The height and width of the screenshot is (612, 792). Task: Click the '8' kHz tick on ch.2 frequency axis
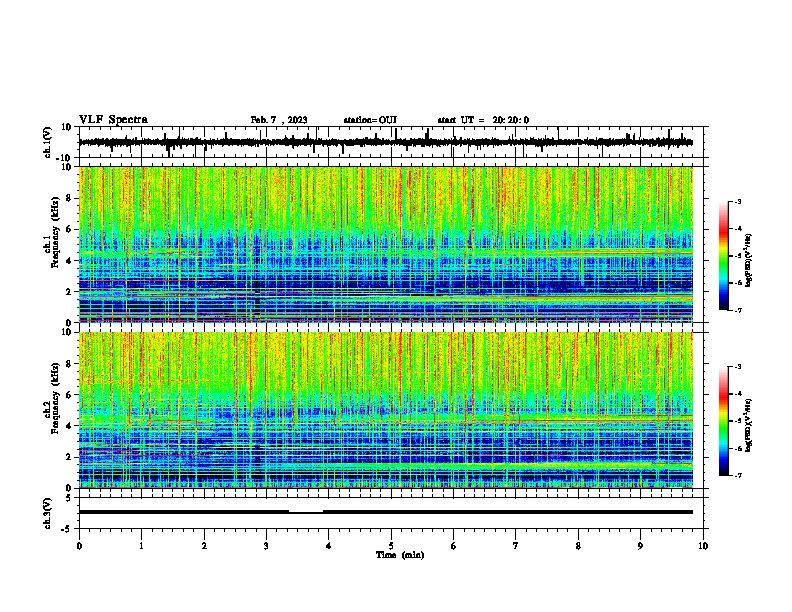click(x=69, y=364)
